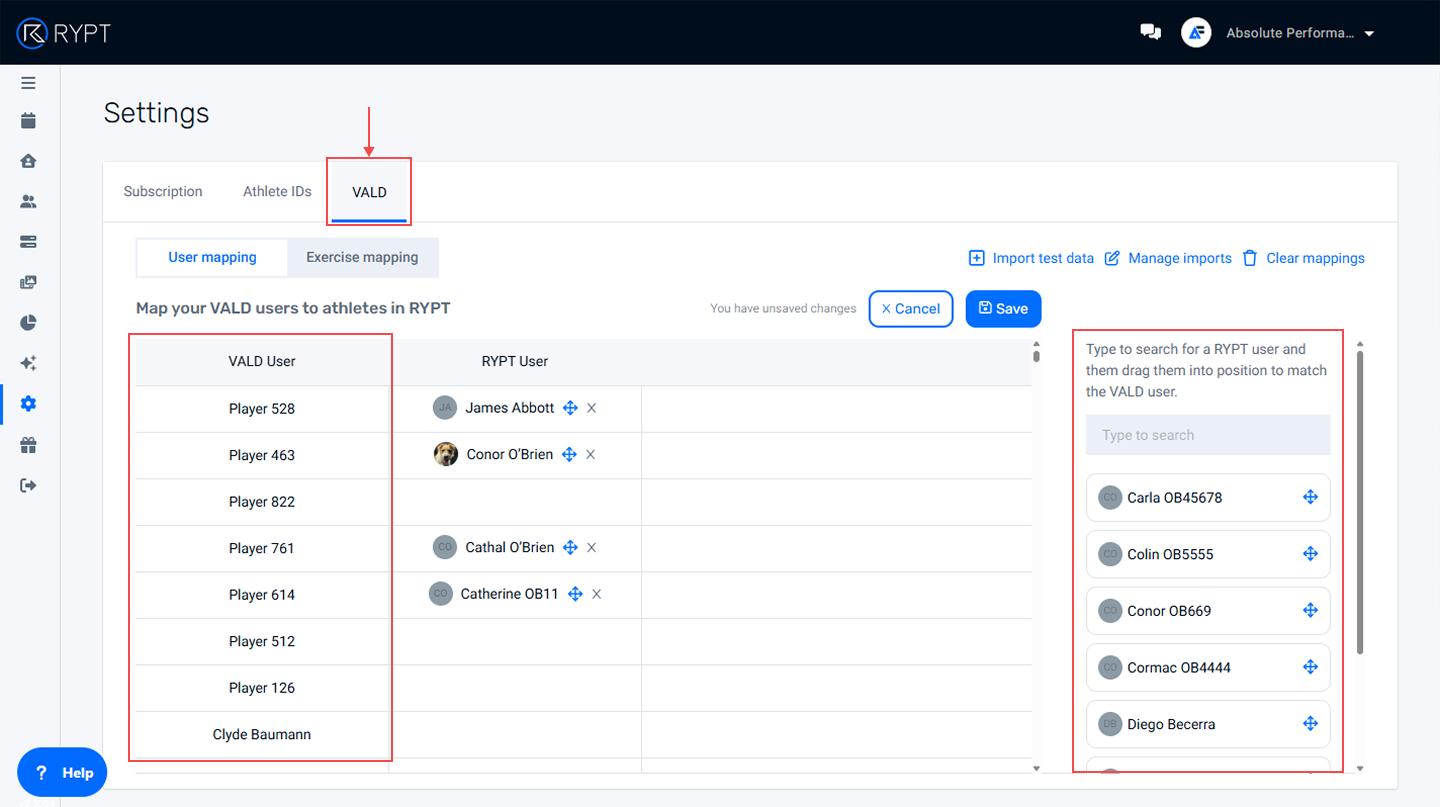Open the calendar from the sidebar
The width and height of the screenshot is (1440, 807).
(x=28, y=121)
